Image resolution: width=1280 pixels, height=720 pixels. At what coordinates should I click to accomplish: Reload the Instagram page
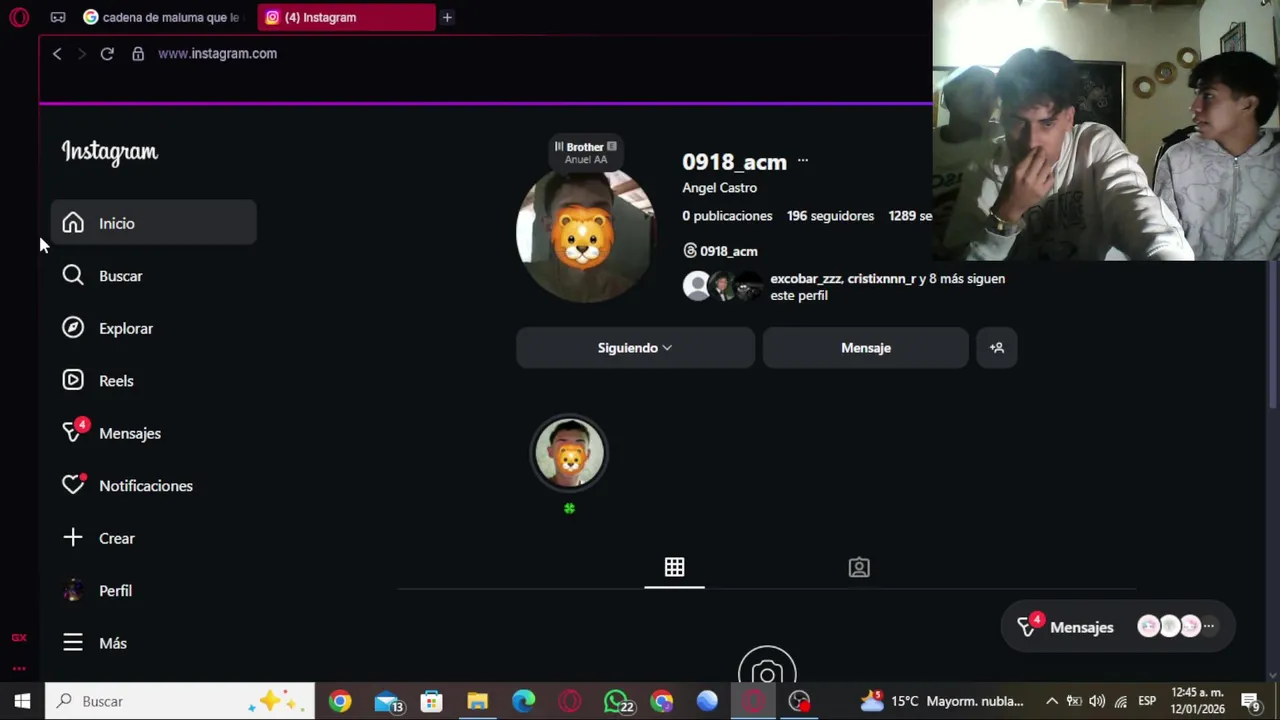107,54
